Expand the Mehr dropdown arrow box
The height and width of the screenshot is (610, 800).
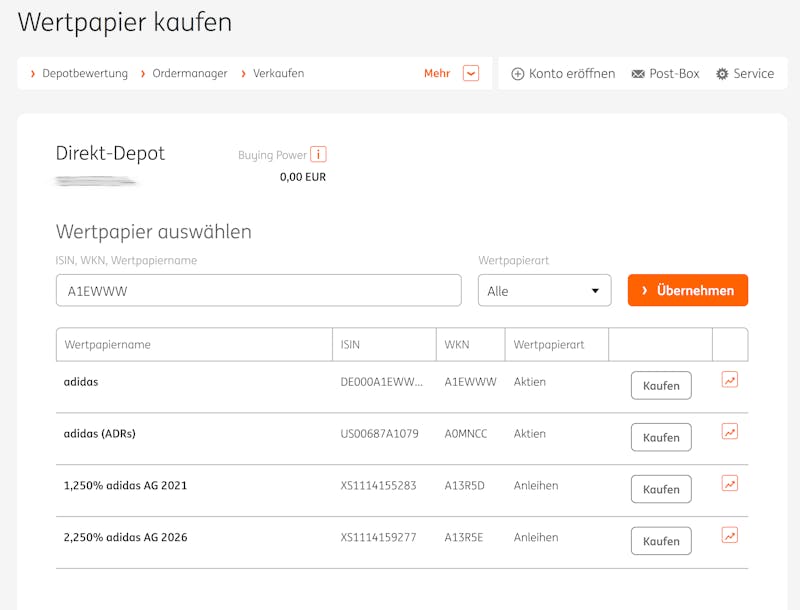point(470,73)
